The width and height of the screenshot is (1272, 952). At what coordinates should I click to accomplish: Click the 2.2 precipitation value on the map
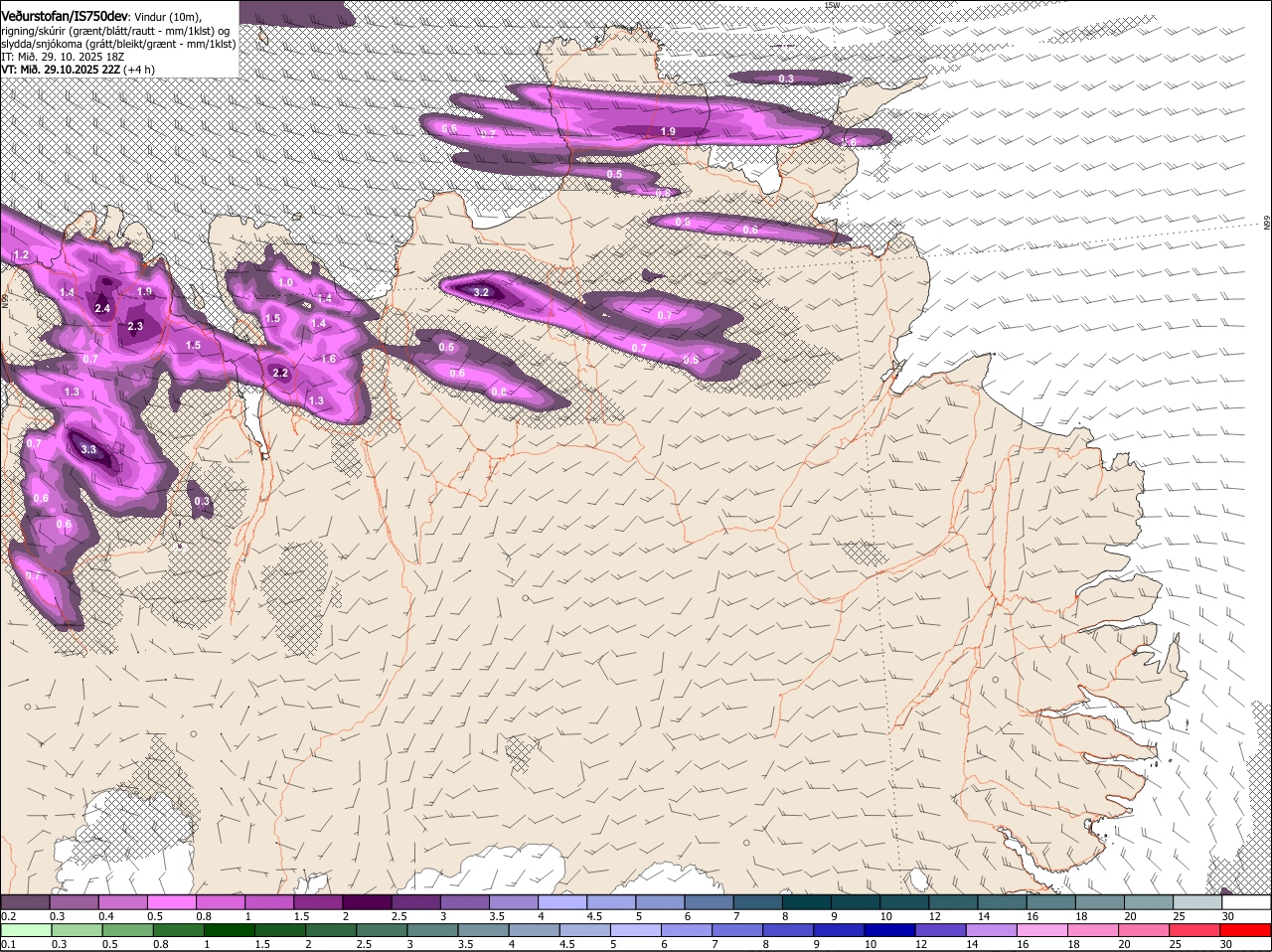point(280,373)
